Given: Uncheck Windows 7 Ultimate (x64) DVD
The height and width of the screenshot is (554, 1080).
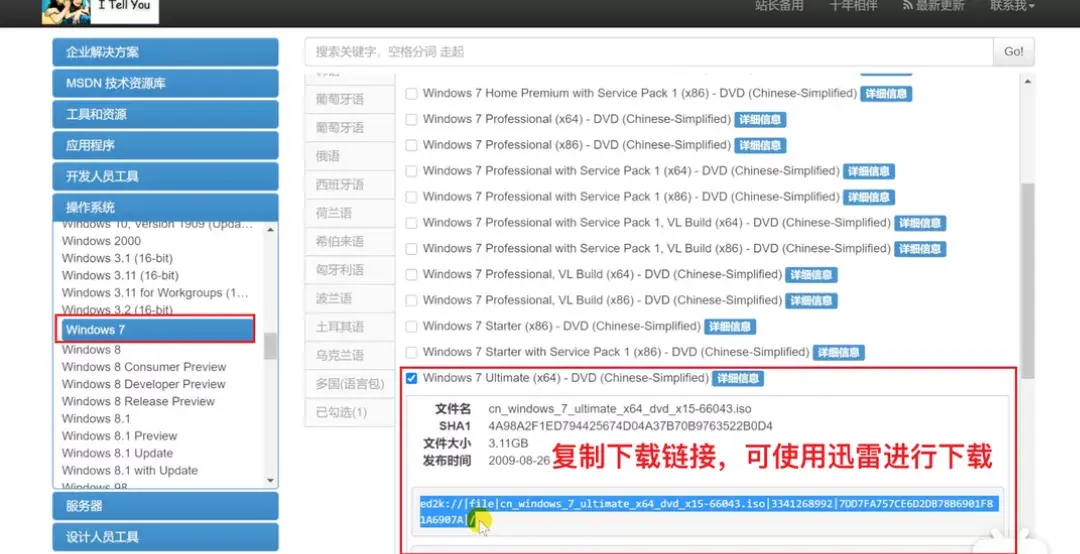Looking at the screenshot, I should pos(411,378).
